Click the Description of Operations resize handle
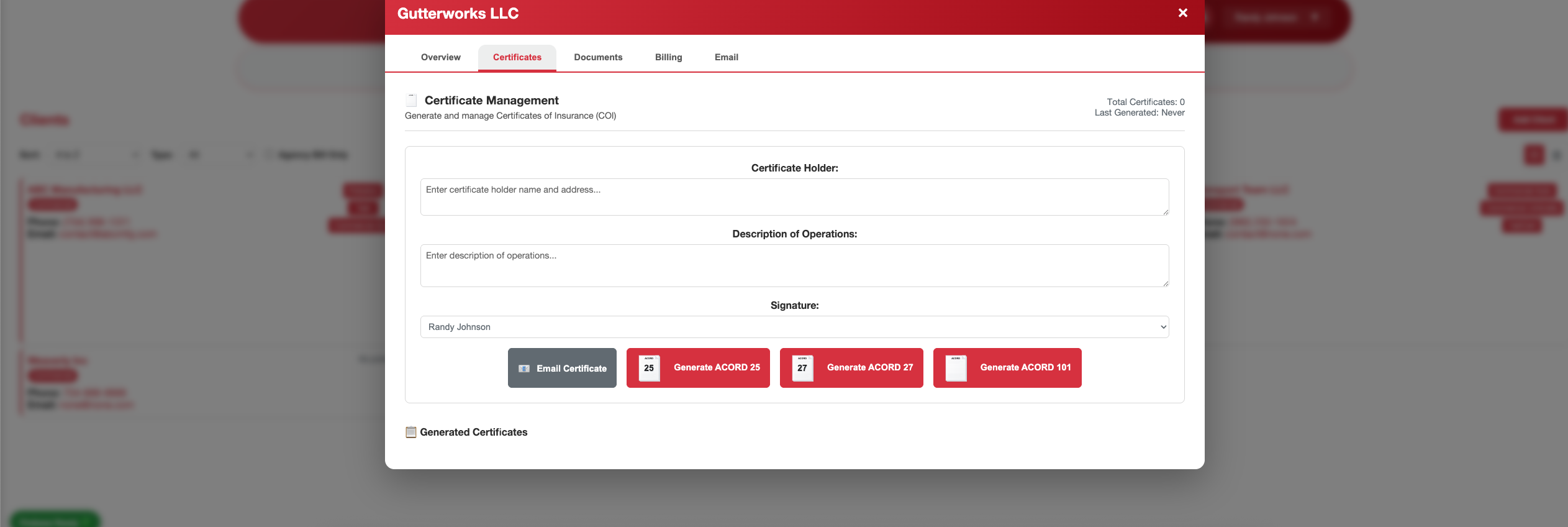 coord(1166,283)
